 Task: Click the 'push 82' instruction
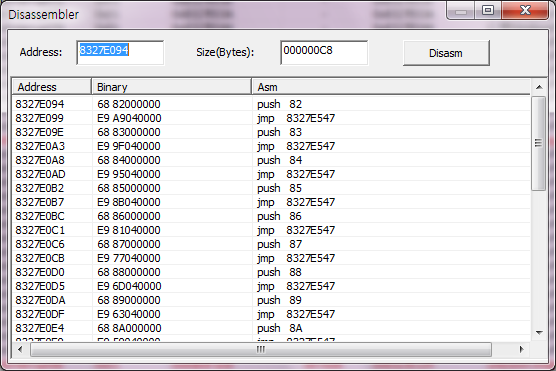(x=279, y=104)
